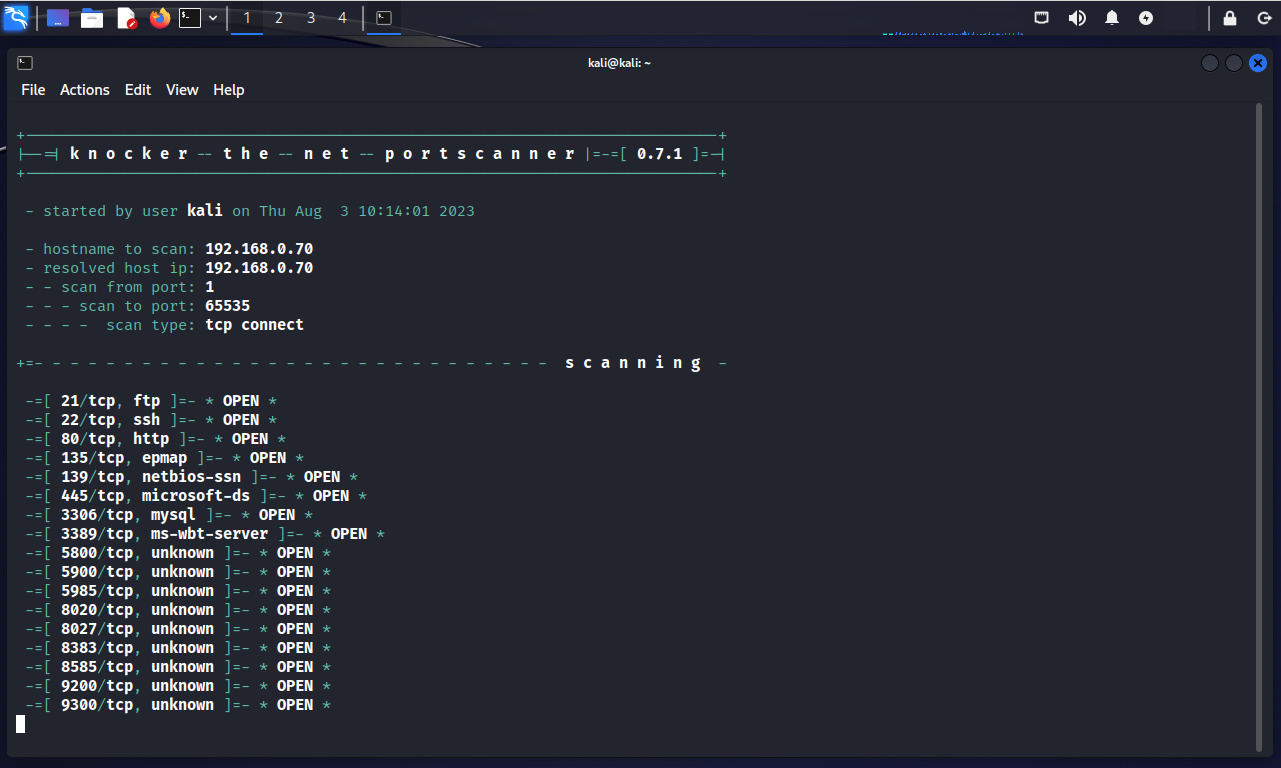The height and width of the screenshot is (768, 1281).
Task: Expand the terminal launcher dropdown arrow
Action: coord(213,18)
